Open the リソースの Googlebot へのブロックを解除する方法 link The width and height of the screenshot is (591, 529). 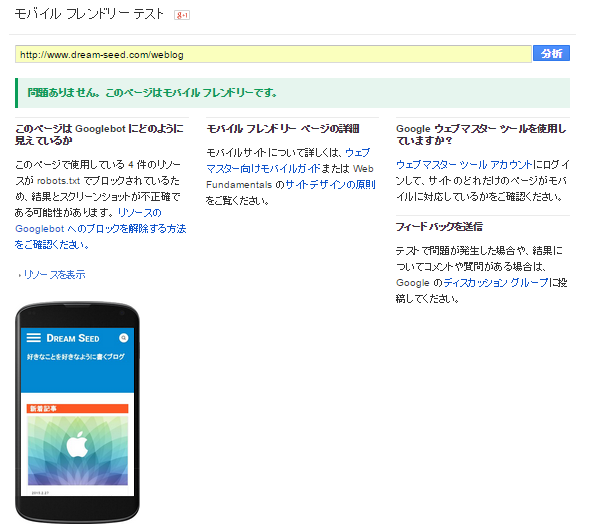click(101, 229)
